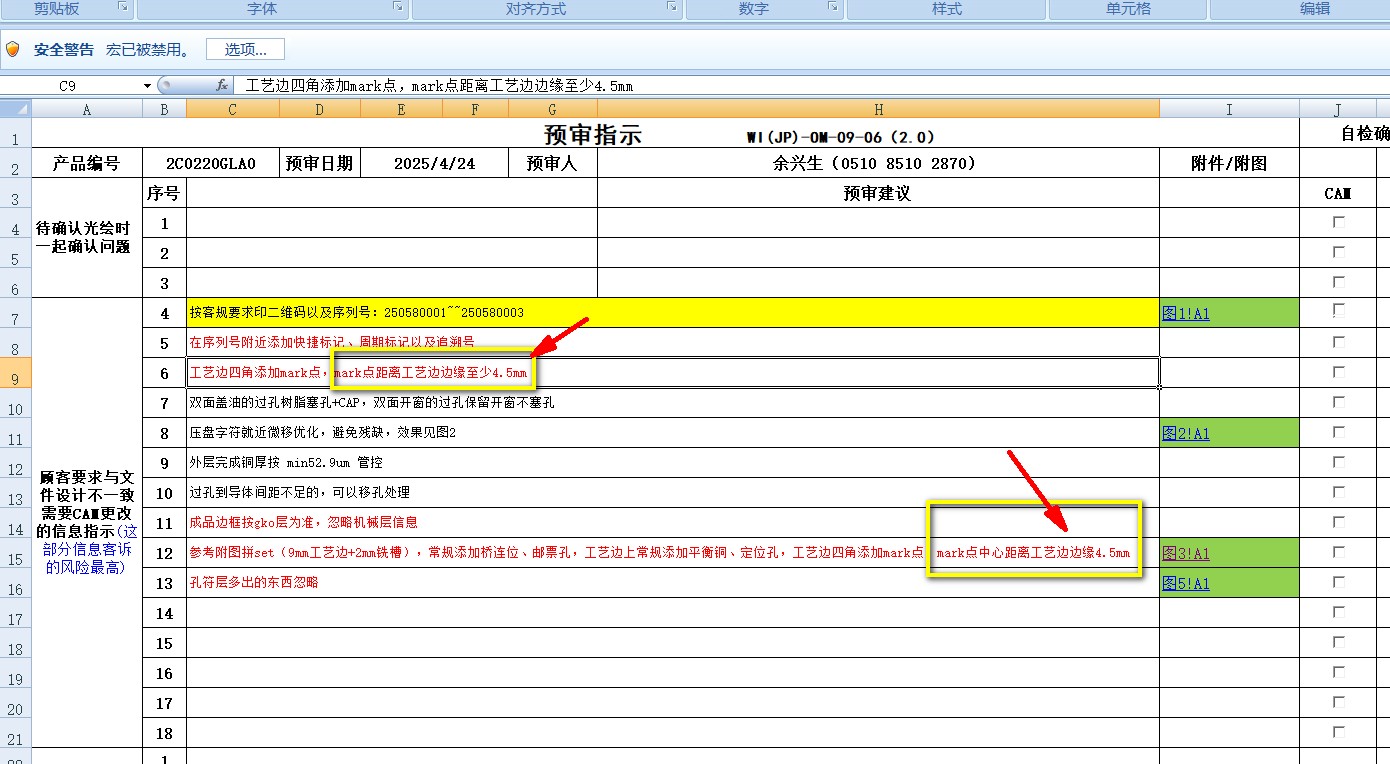Select the 预审建议 header cell
The image size is (1390, 764).
point(879,194)
